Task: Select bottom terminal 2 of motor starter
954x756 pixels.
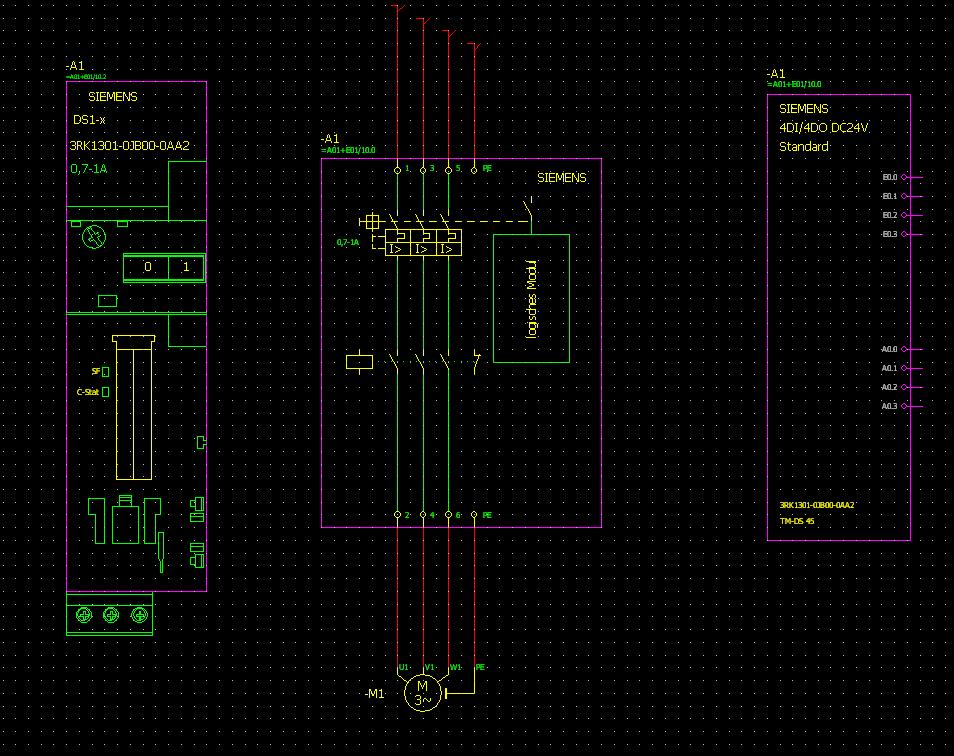Action: coord(397,515)
